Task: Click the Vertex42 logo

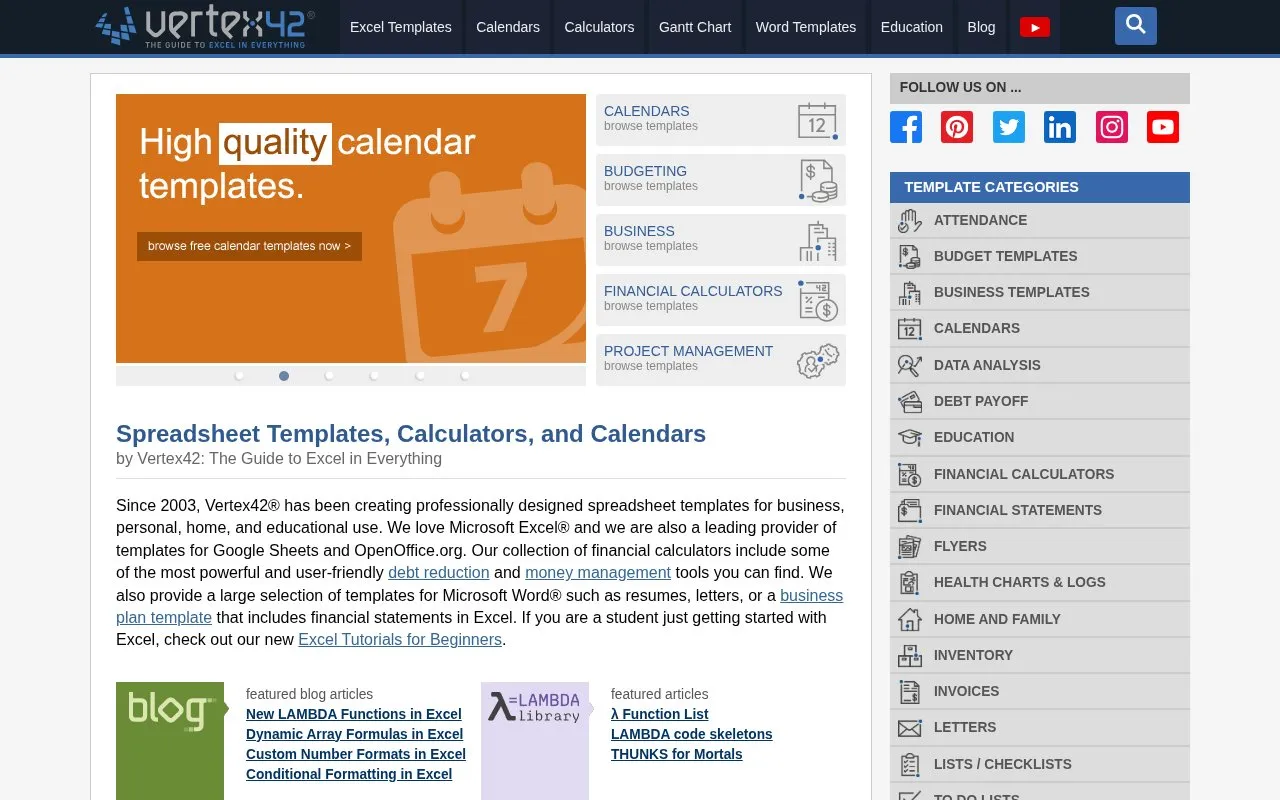Action: pos(205,27)
